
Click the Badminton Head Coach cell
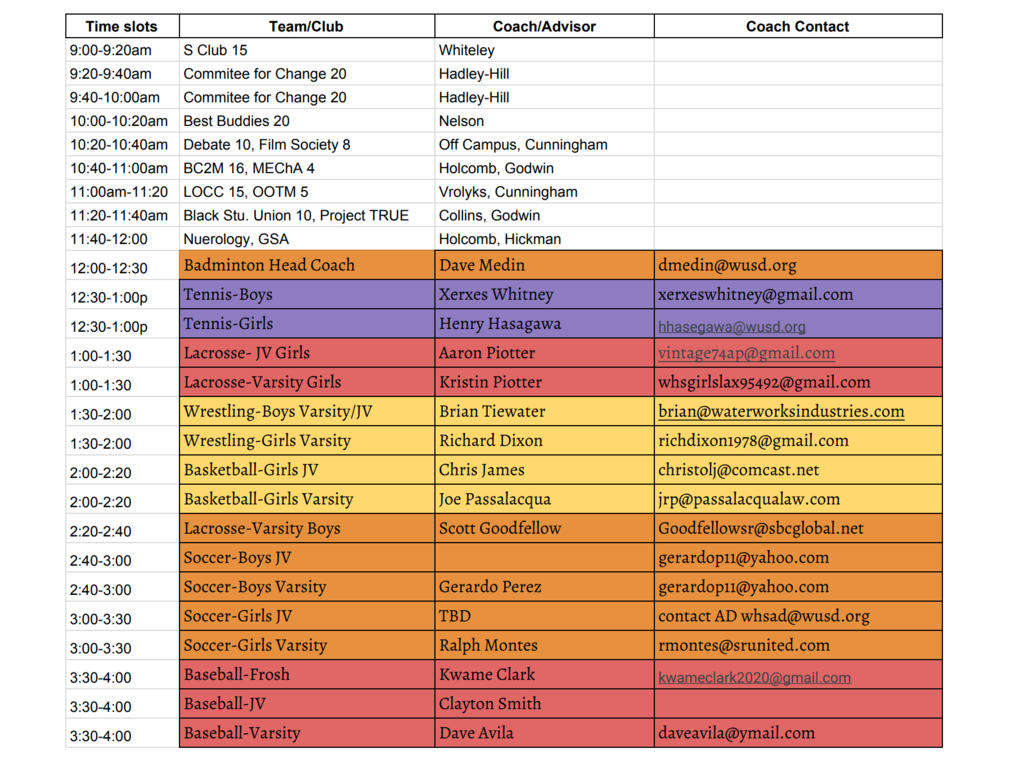[x=306, y=265]
